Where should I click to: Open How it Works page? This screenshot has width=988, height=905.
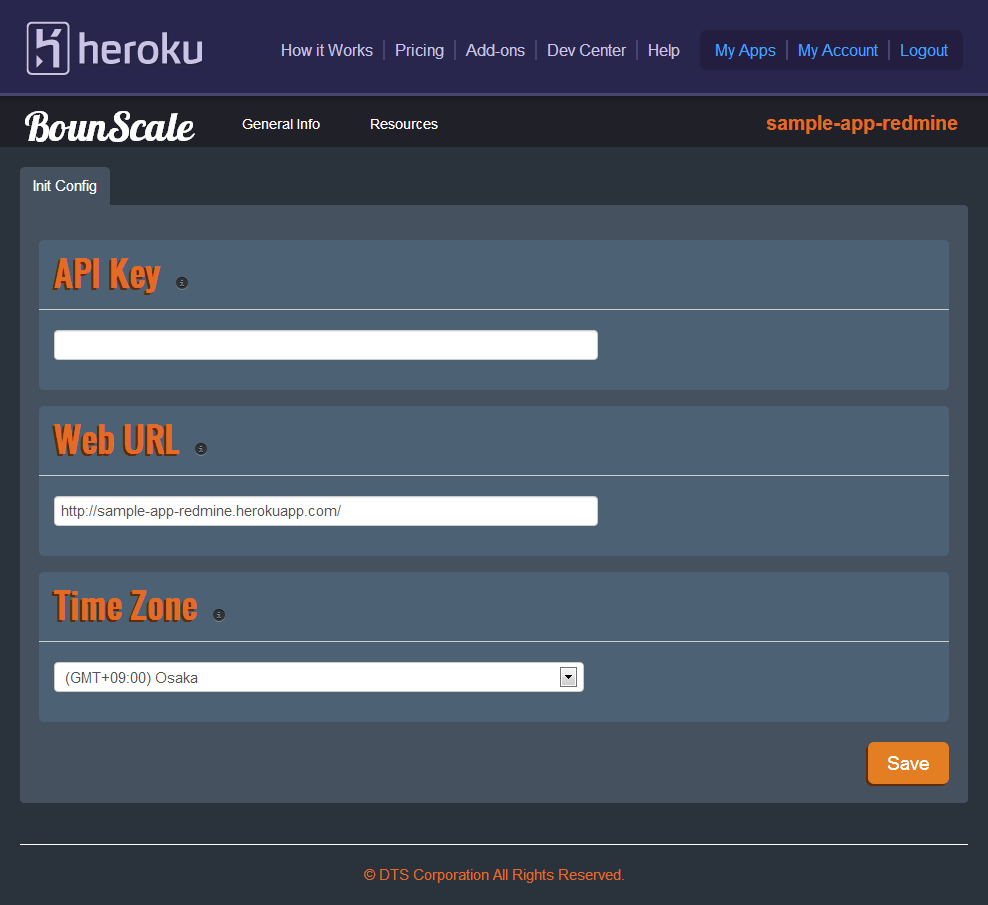(x=326, y=50)
